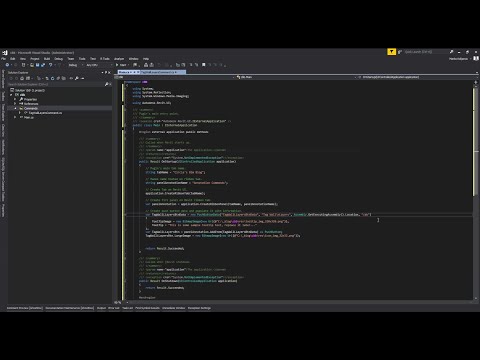This screenshot has width=480, height=360.
Task: Open the Error List bottom tab
Action: click(x=114, y=308)
